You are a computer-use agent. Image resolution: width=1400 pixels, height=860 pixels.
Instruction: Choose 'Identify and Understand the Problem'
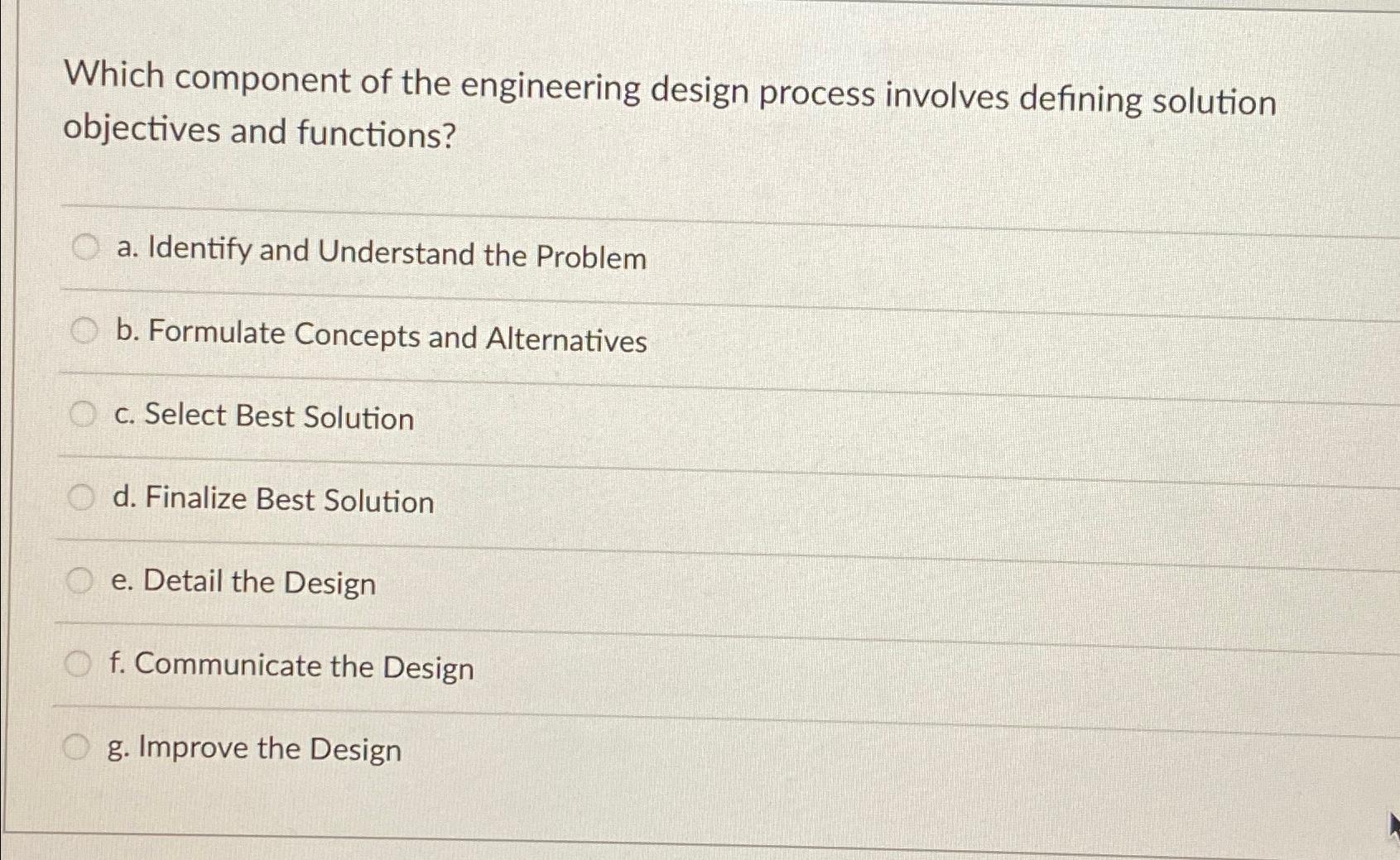(x=381, y=257)
